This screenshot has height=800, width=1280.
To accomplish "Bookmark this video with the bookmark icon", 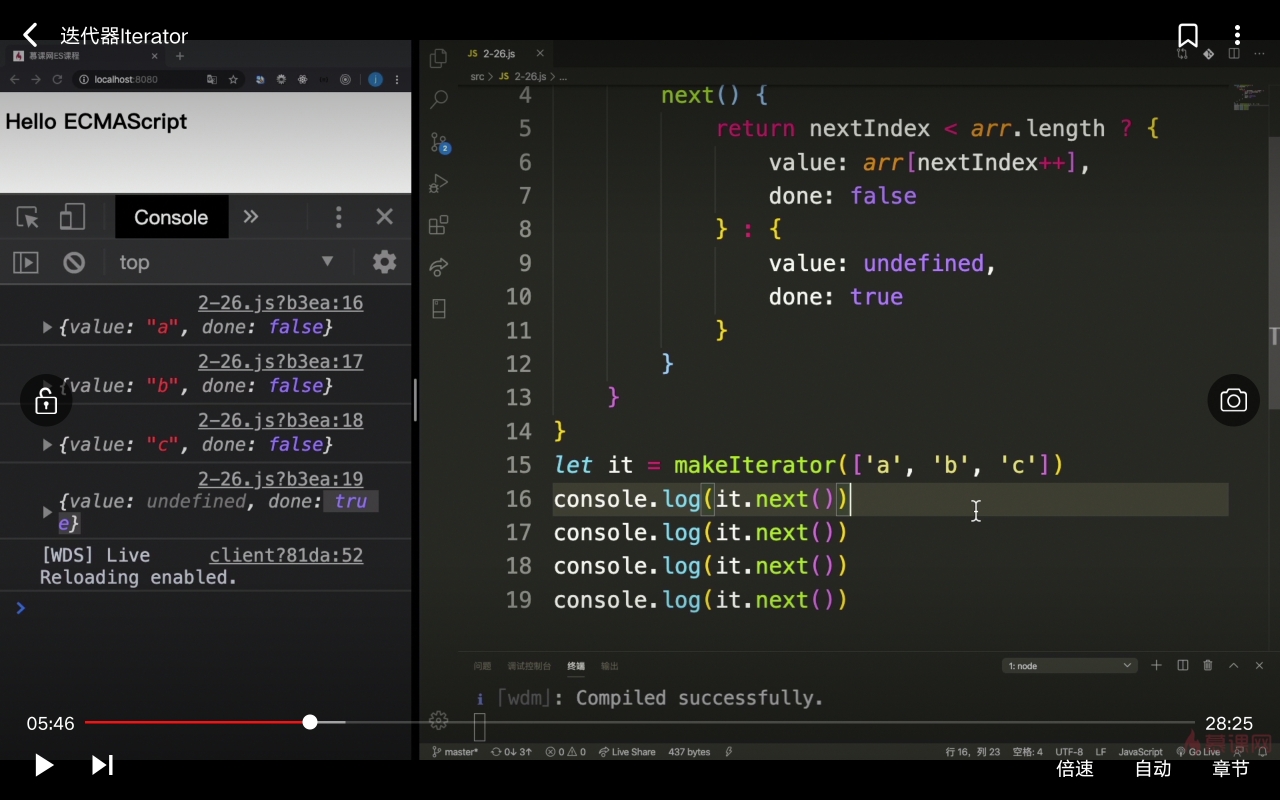I will click(1187, 36).
